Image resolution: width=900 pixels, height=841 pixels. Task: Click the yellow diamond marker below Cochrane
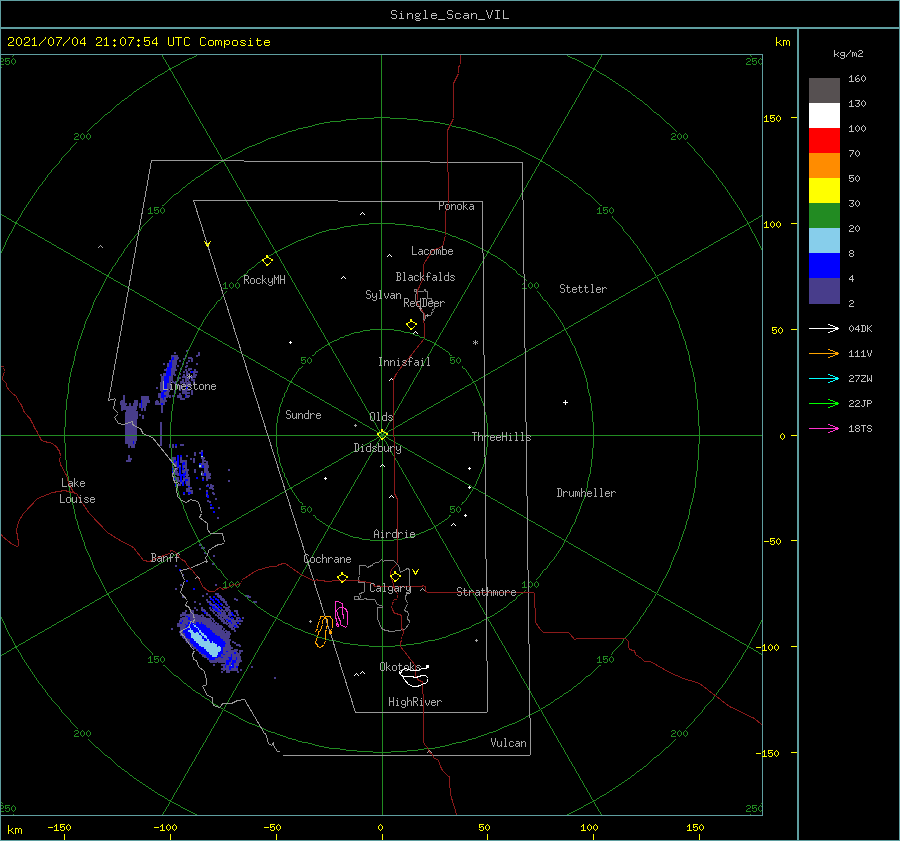[x=342, y=578]
